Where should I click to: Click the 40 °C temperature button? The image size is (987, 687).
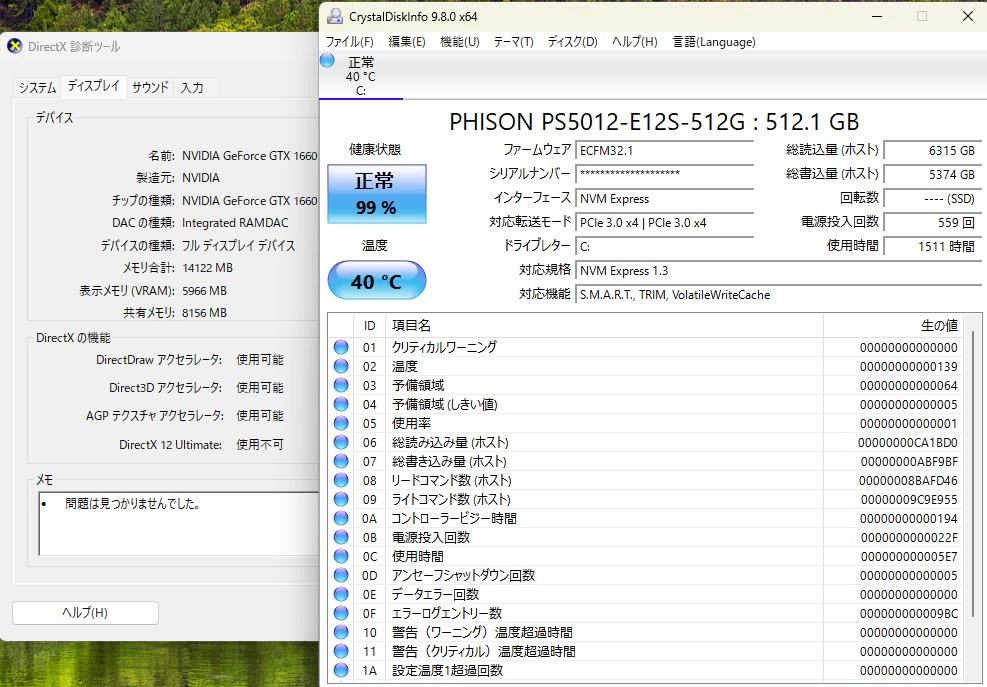click(x=376, y=281)
